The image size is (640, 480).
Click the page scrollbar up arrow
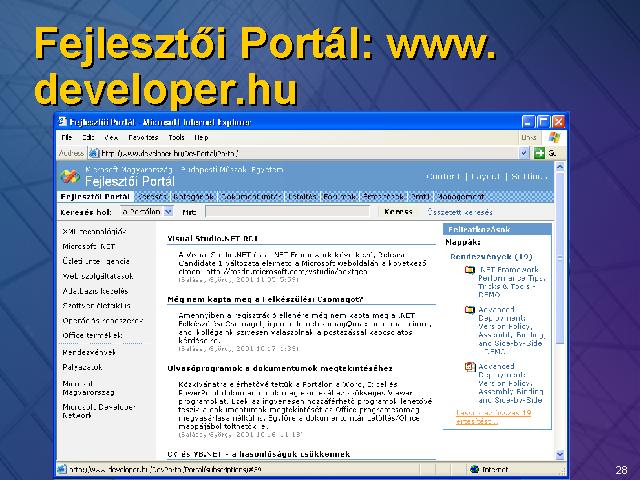click(x=560, y=167)
